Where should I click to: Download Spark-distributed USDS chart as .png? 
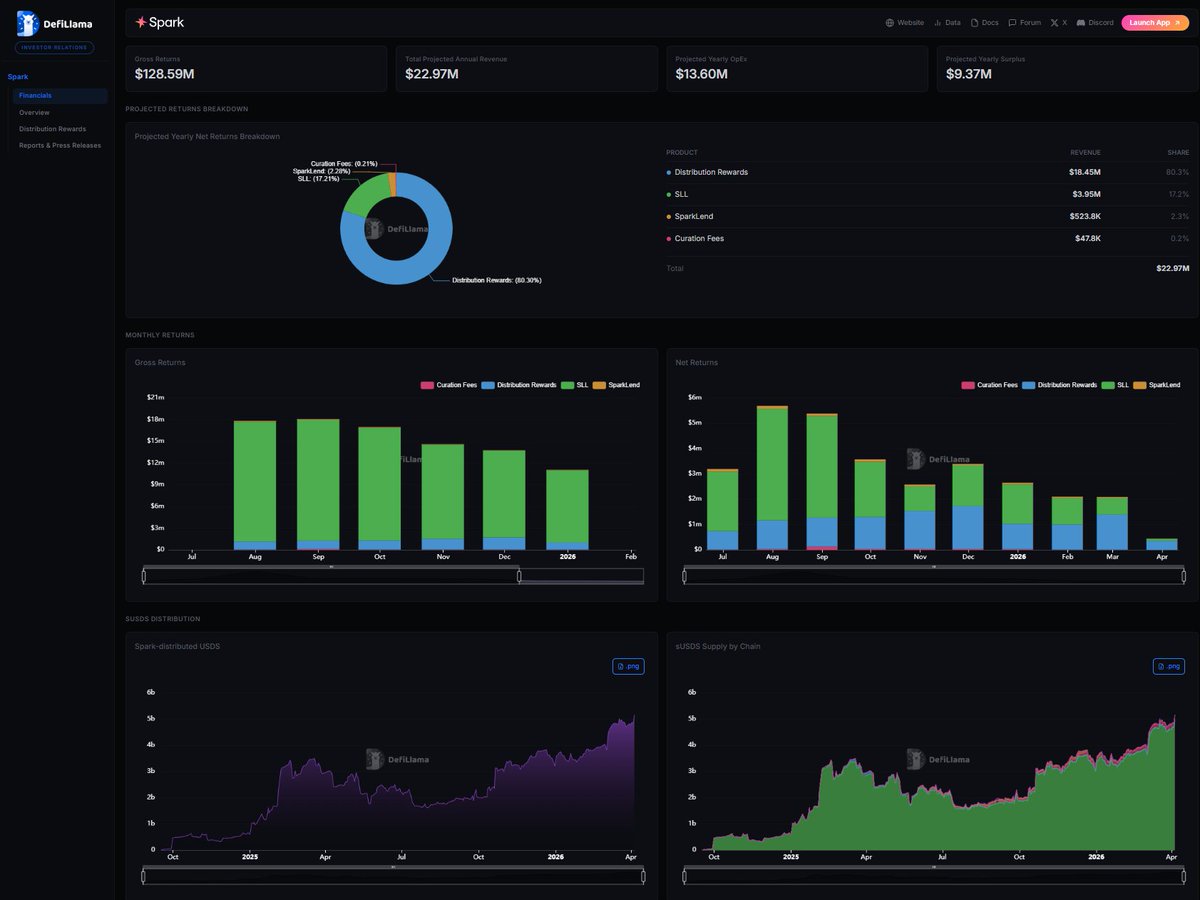coord(628,666)
